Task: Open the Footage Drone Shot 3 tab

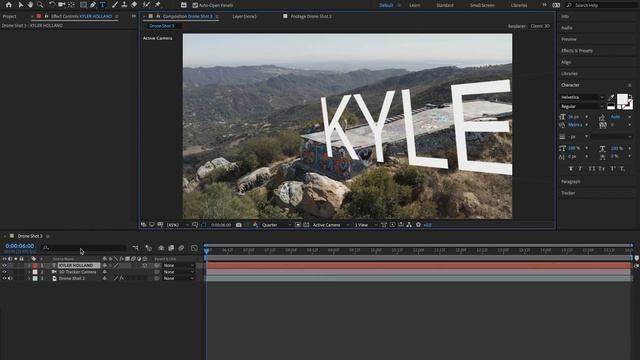Action: tap(311, 16)
